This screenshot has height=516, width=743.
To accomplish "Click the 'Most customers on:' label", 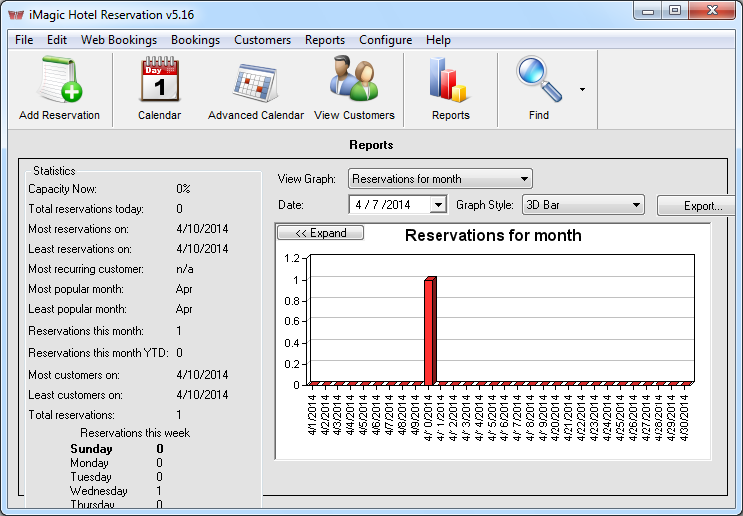I will click(74, 375).
